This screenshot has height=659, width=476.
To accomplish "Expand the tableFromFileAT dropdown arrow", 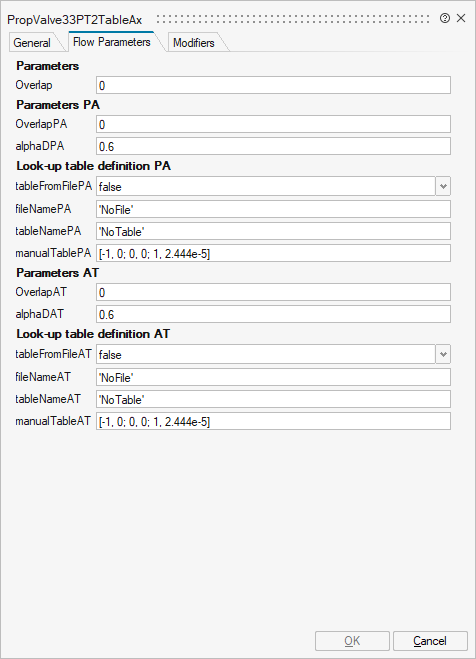I will pyautogui.click(x=443, y=354).
